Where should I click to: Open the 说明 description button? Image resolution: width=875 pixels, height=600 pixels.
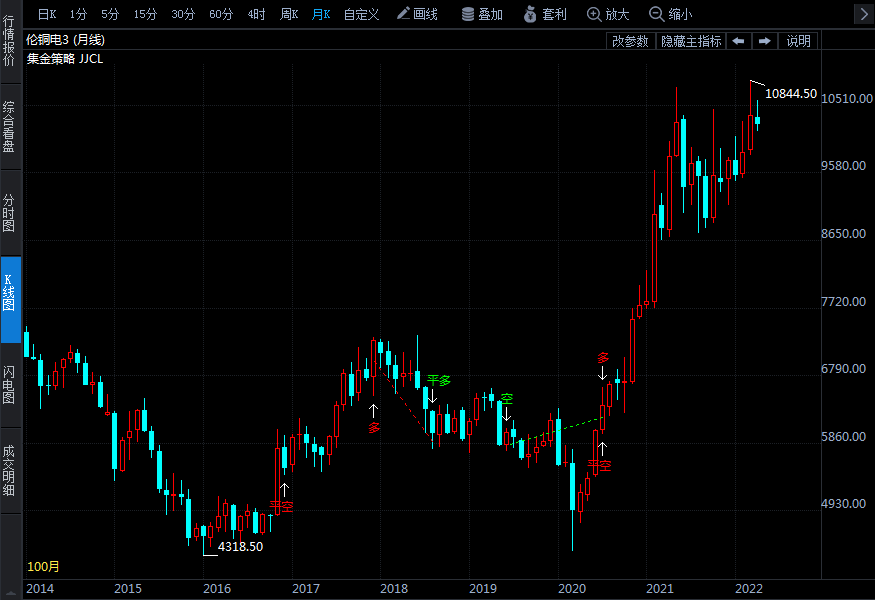[799, 41]
